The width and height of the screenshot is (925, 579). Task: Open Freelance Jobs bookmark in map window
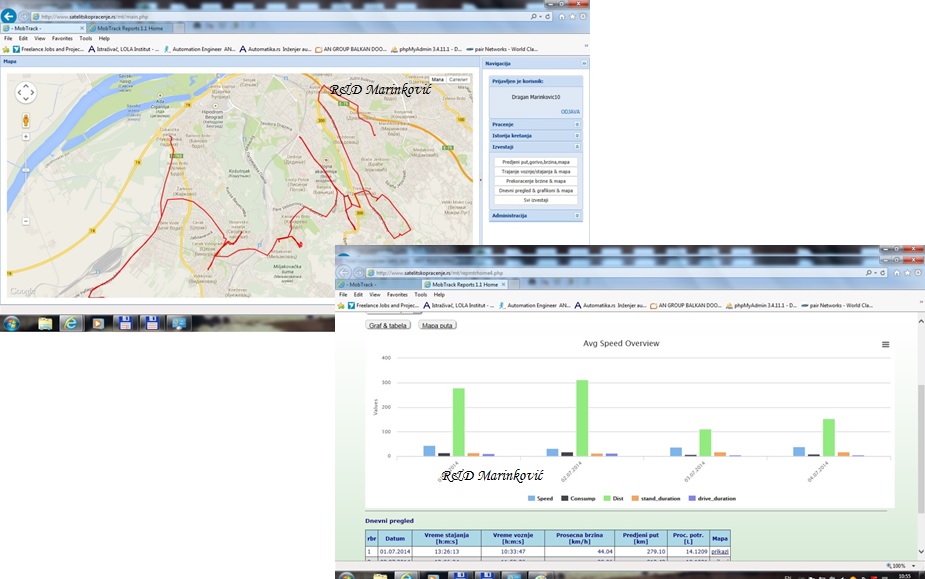(48, 49)
